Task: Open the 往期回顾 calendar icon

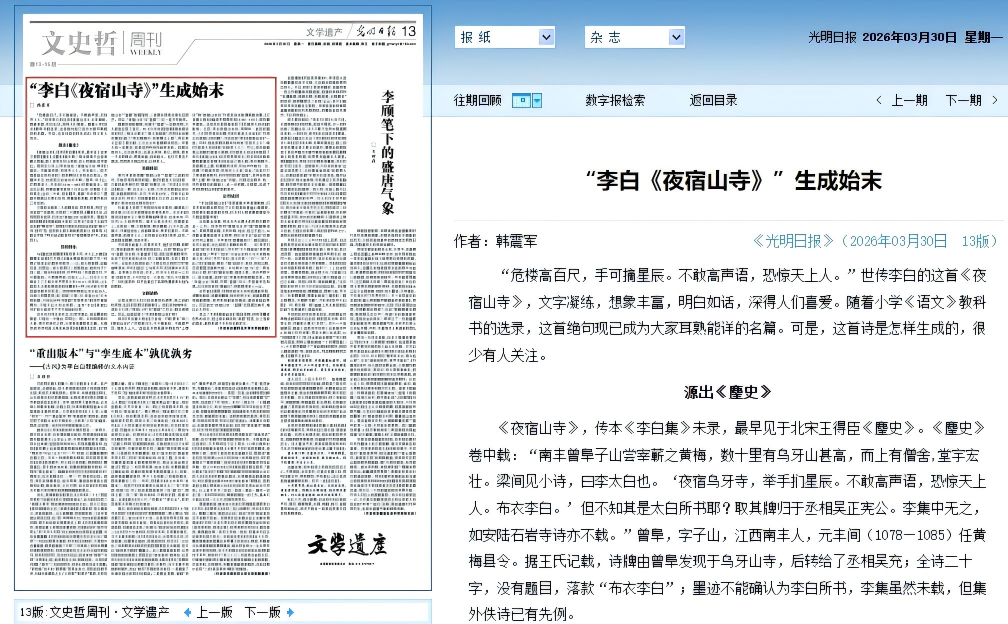Action: [x=520, y=100]
